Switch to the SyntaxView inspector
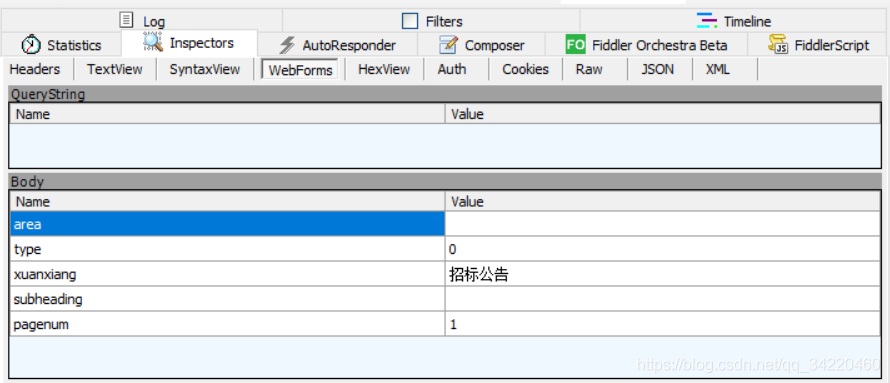The height and width of the screenshot is (383, 890). pos(205,69)
